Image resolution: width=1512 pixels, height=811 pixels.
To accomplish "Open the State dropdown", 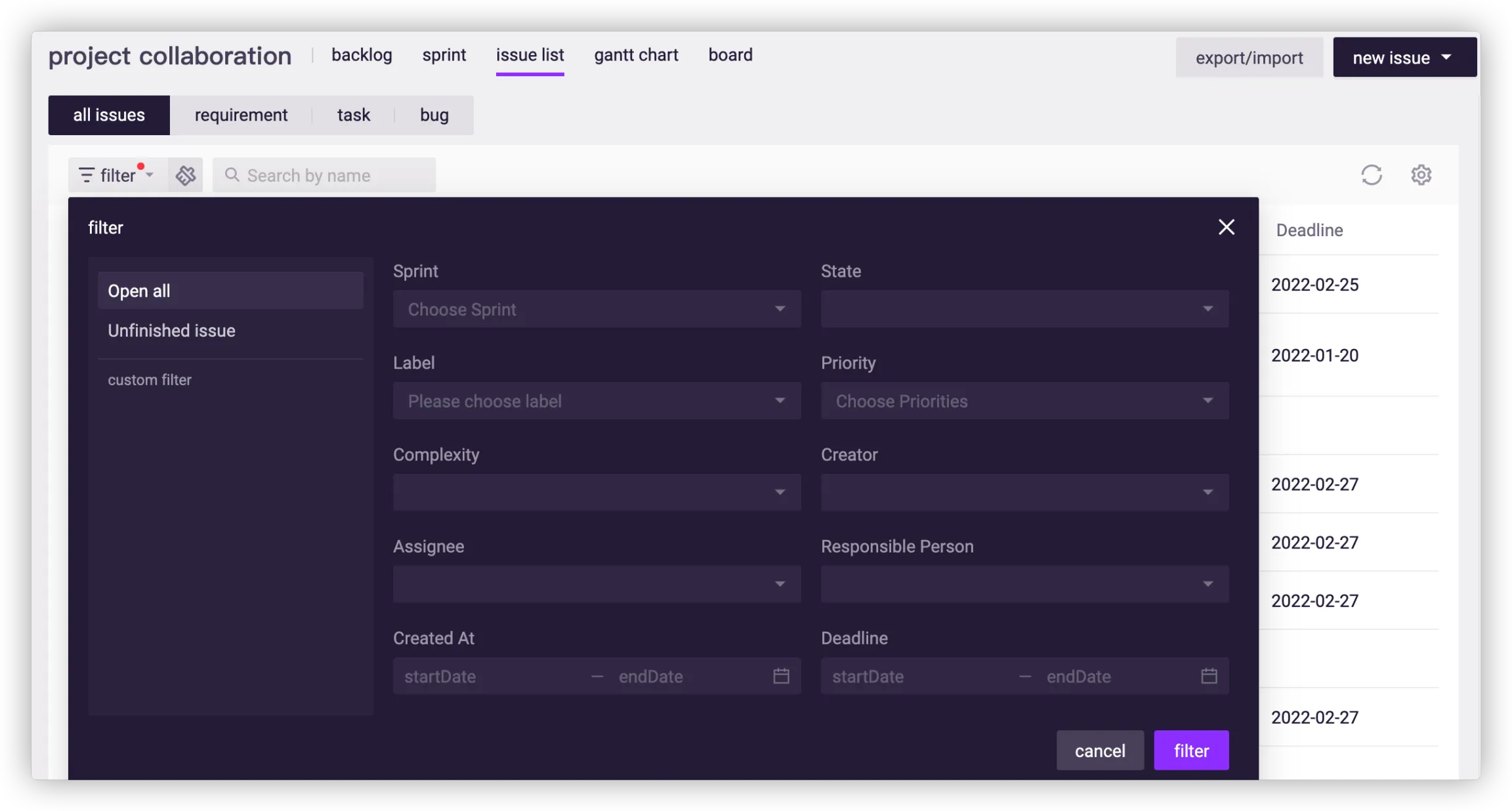I will 1024,309.
